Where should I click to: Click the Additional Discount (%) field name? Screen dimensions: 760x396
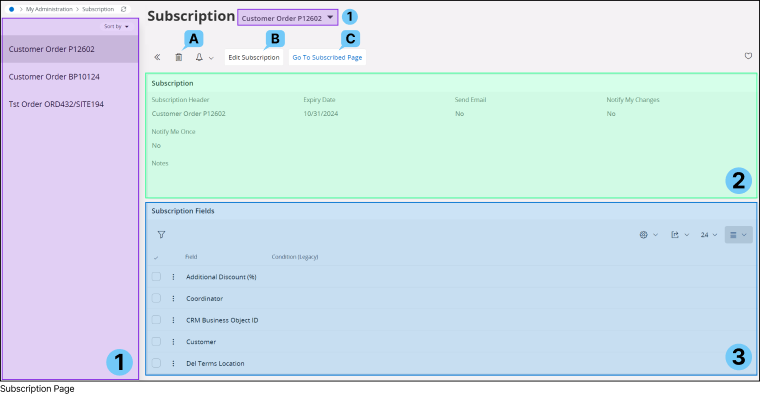click(222, 277)
